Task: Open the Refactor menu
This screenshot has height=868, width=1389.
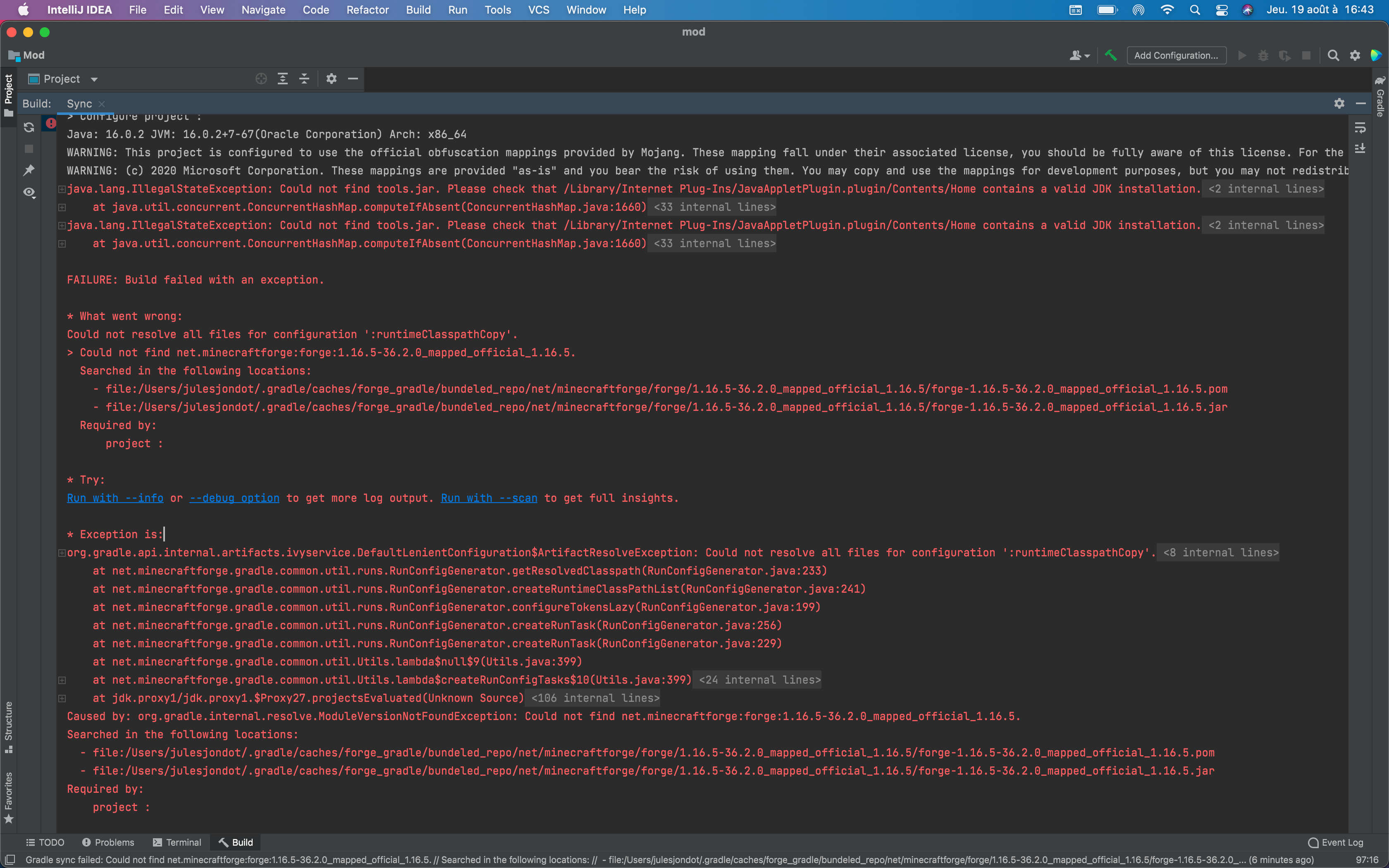Action: [368, 10]
